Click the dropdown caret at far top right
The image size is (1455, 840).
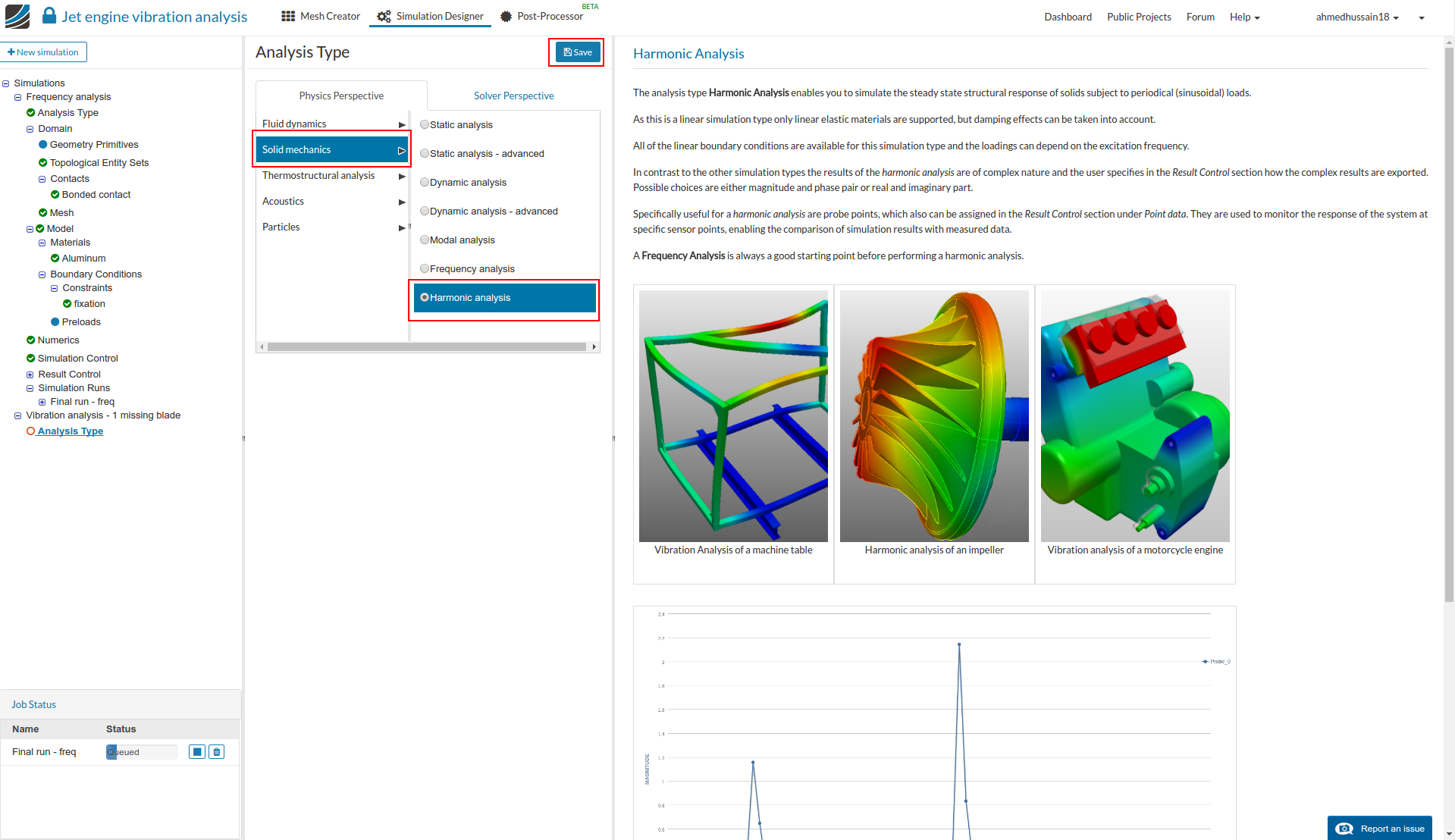tap(1422, 17)
